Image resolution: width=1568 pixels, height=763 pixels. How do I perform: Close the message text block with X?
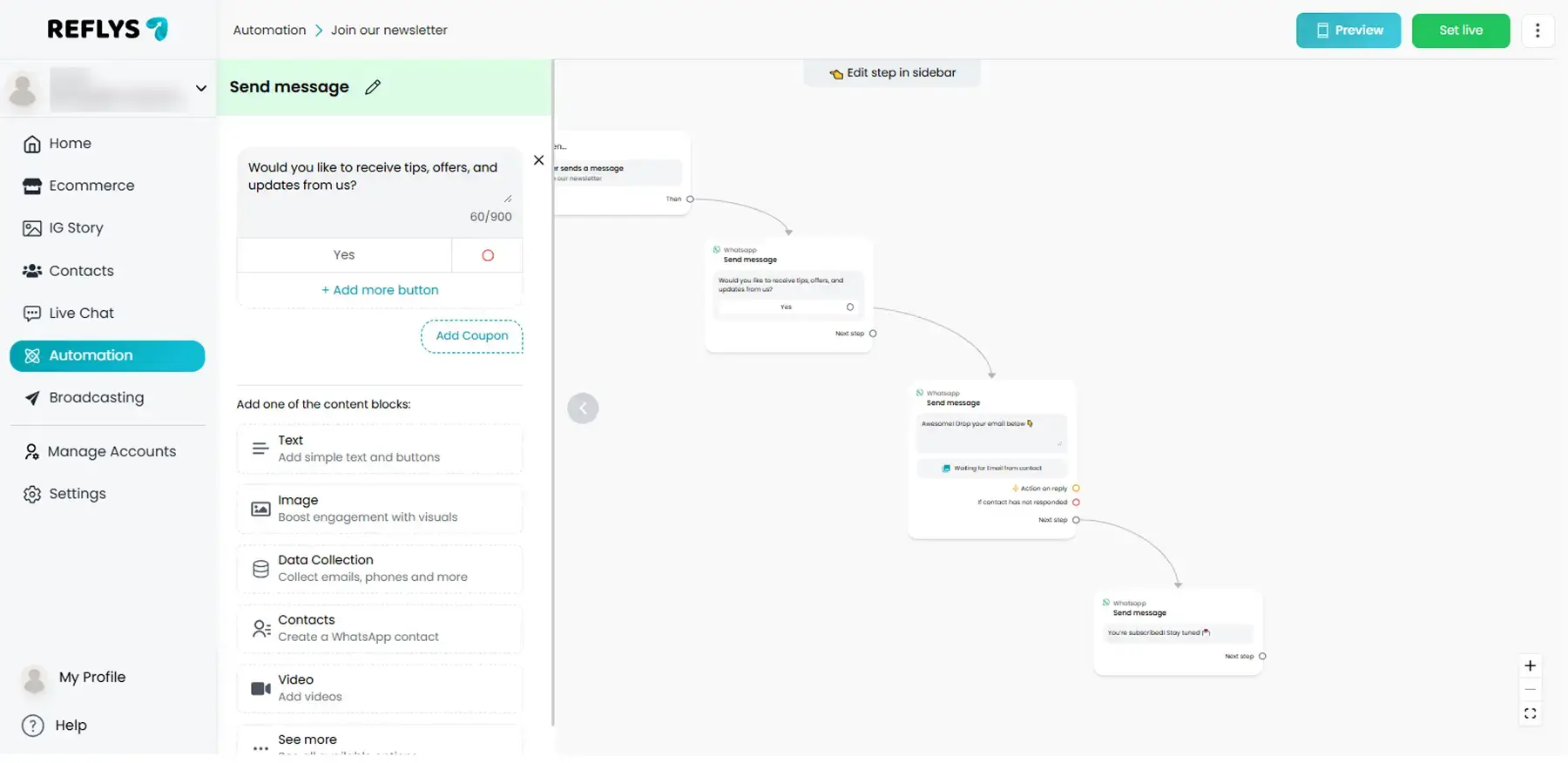(538, 160)
